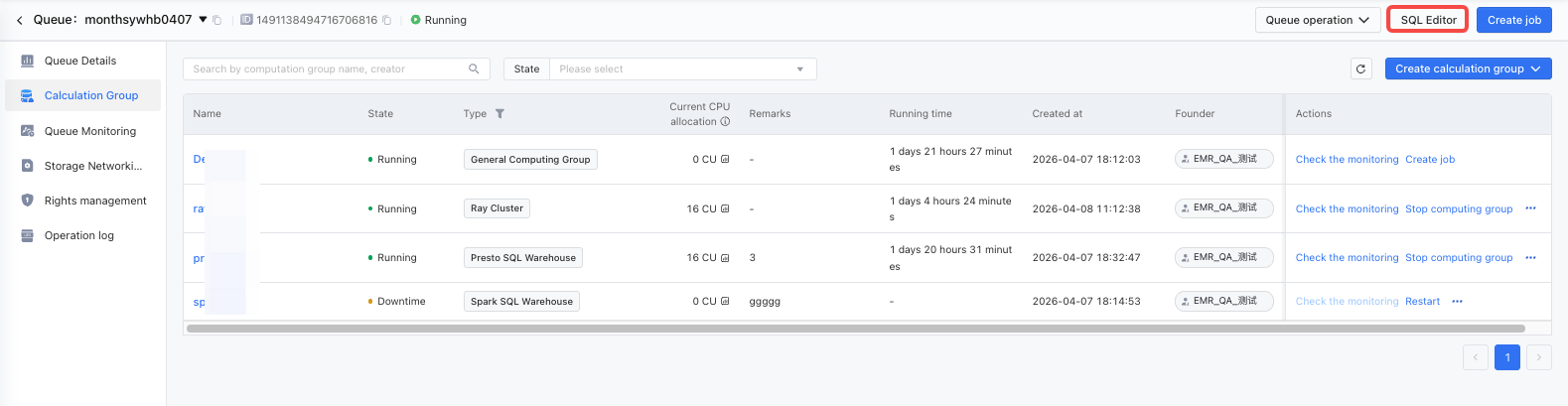The image size is (1568, 406).
Task: Click Create job link in first row
Action: click(x=1430, y=160)
